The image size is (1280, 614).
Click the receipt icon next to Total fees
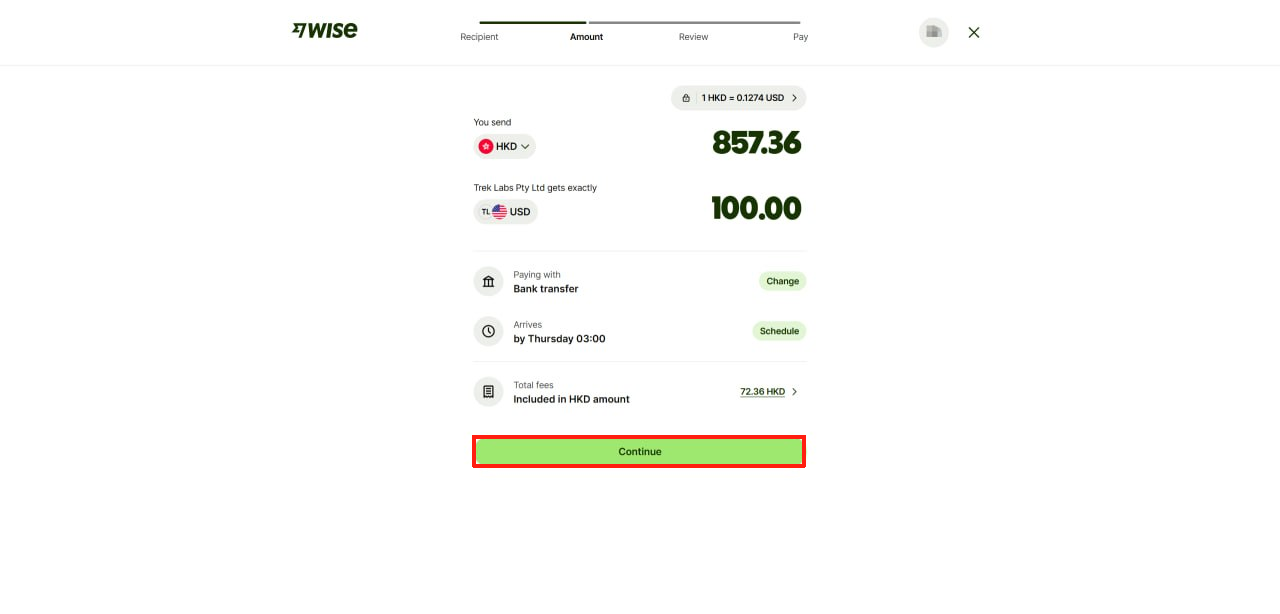[x=488, y=392]
